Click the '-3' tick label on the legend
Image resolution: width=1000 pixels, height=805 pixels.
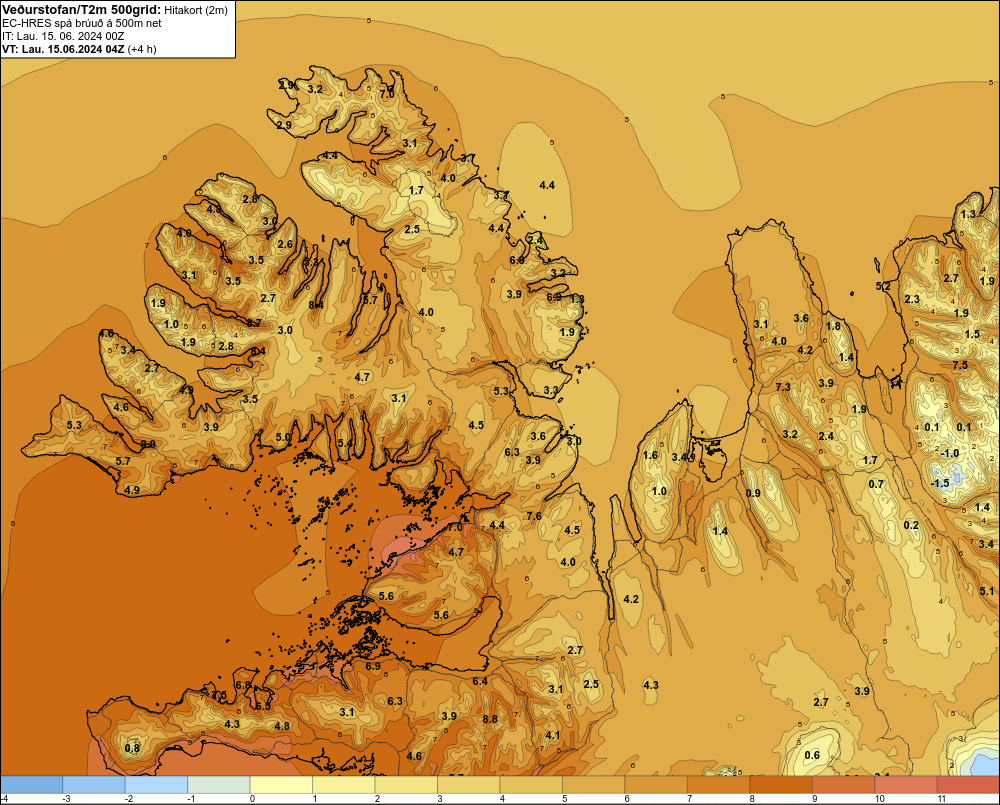(x=65, y=799)
